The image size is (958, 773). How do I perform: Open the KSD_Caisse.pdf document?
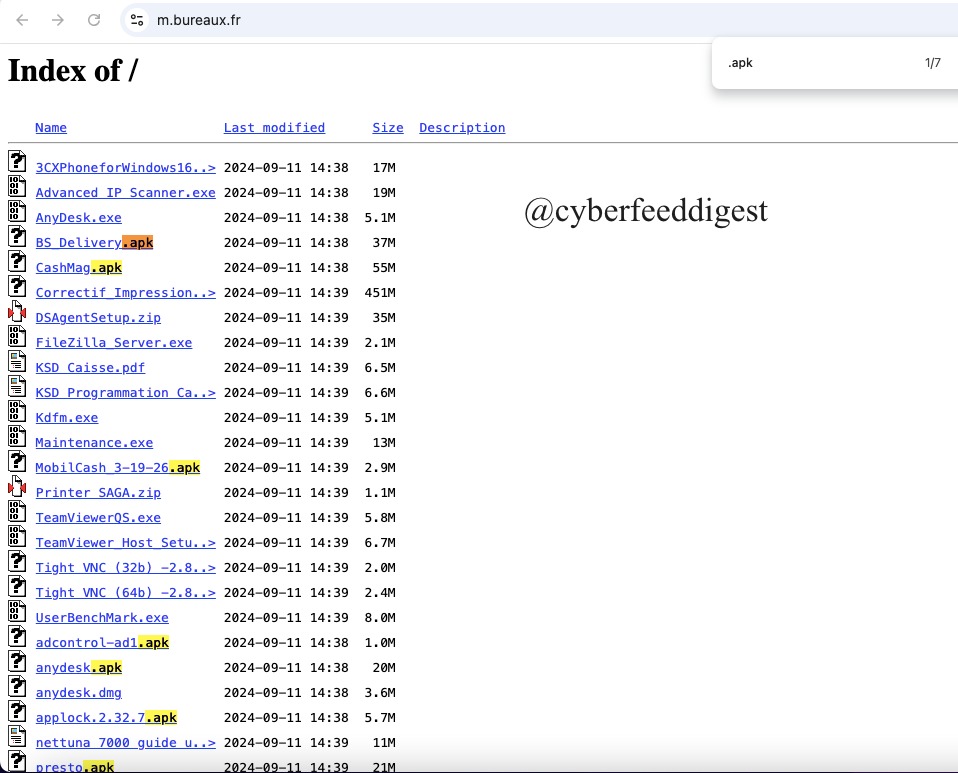click(x=90, y=368)
